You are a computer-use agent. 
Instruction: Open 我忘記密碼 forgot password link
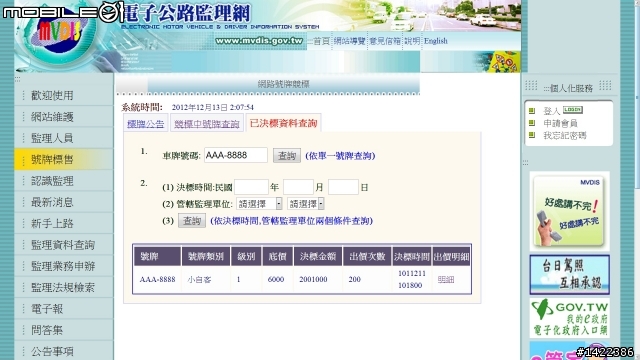coord(564,136)
